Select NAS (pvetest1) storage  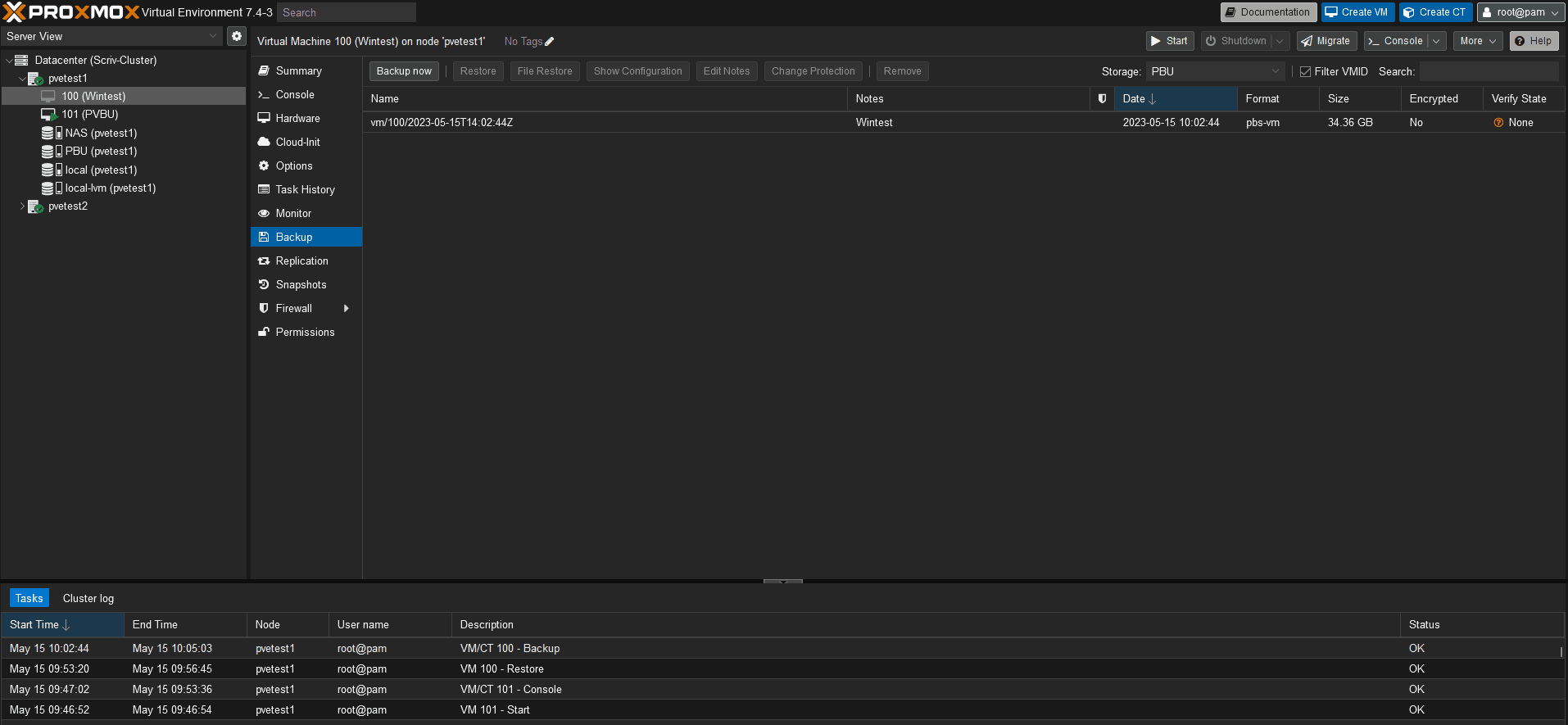point(123,133)
